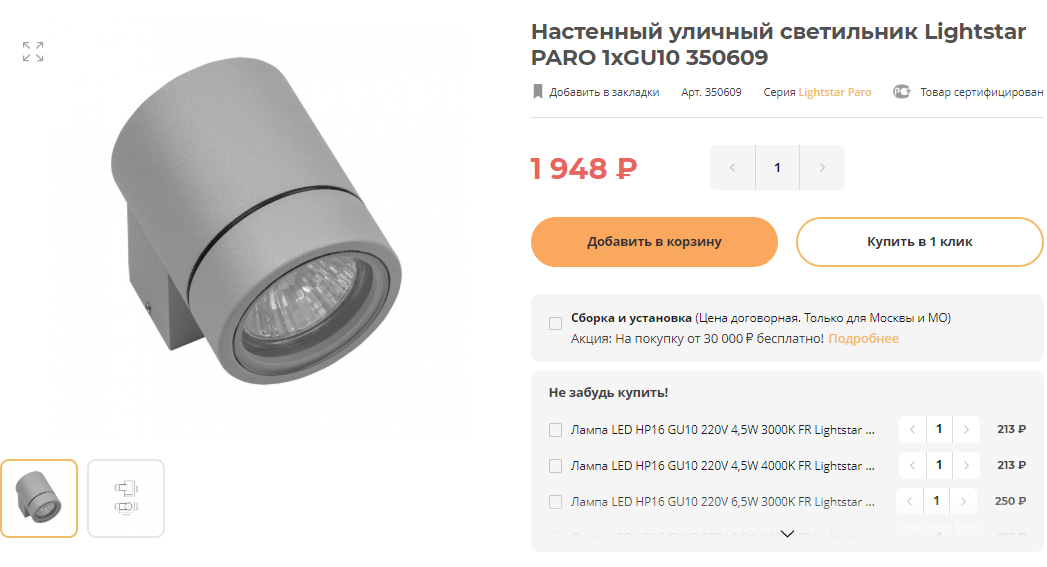The width and height of the screenshot is (1047, 567).
Task: Click the certification mark icon
Action: (901, 92)
